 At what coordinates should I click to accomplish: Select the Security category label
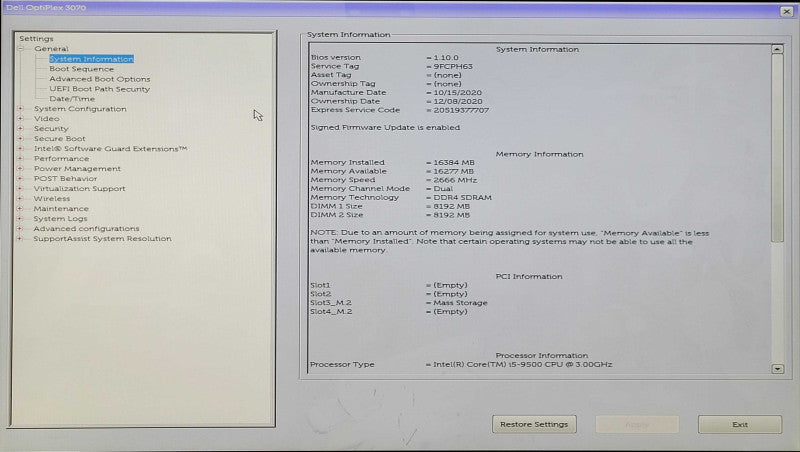coord(51,129)
